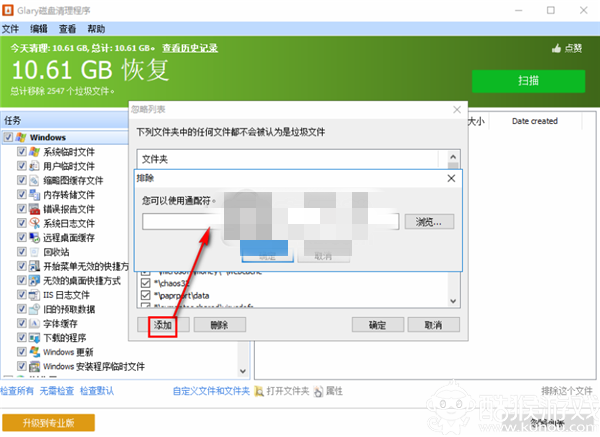Click the 系统日志文件 icon
600x437 pixels.
tap(34, 223)
